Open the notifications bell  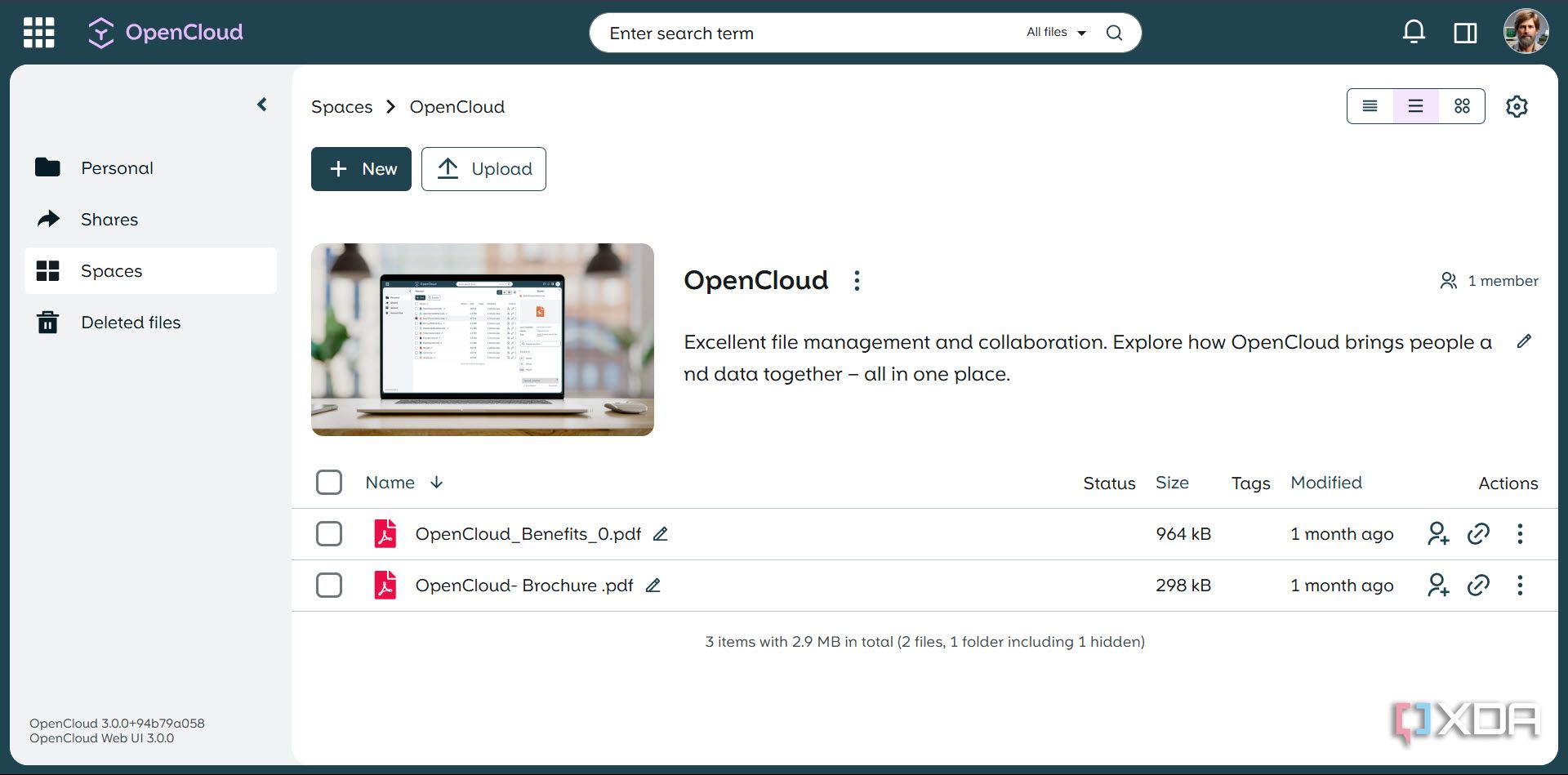click(1414, 33)
